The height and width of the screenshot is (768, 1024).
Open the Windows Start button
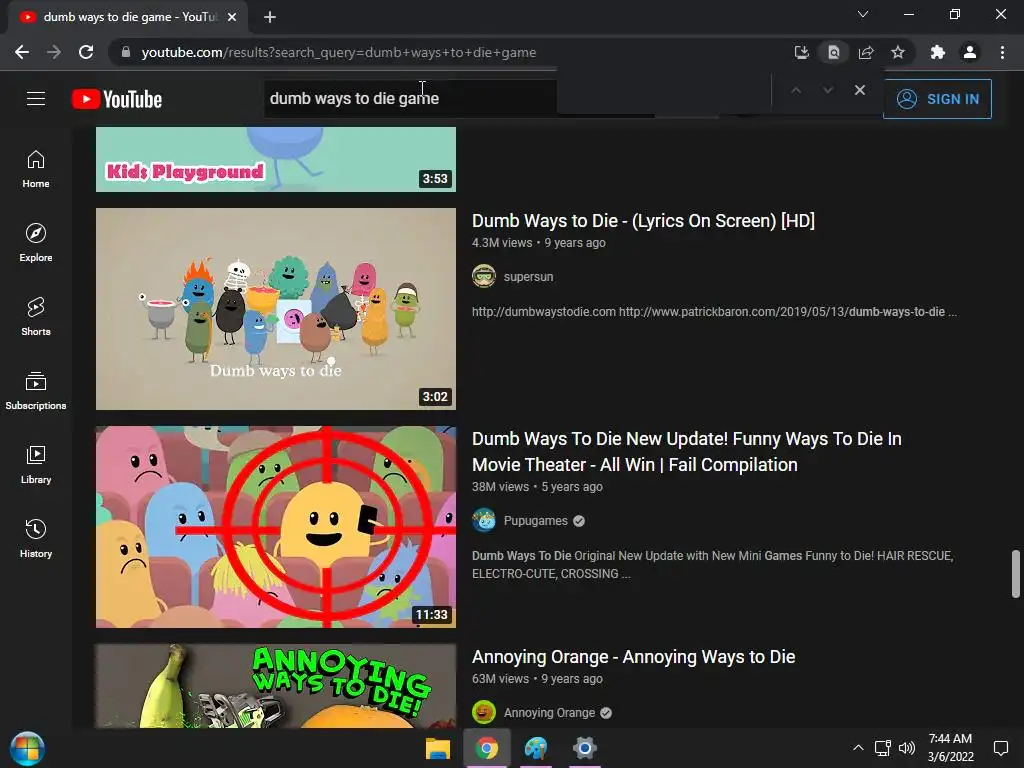[x=27, y=748]
